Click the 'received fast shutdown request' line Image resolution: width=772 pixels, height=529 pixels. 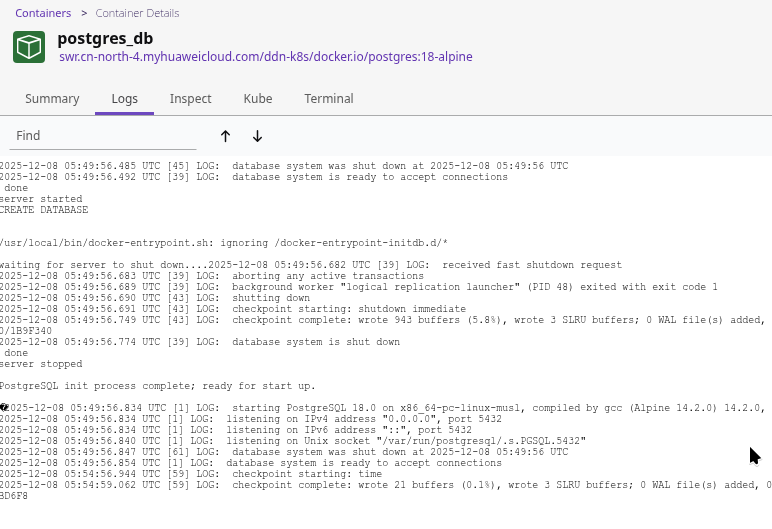(311, 265)
